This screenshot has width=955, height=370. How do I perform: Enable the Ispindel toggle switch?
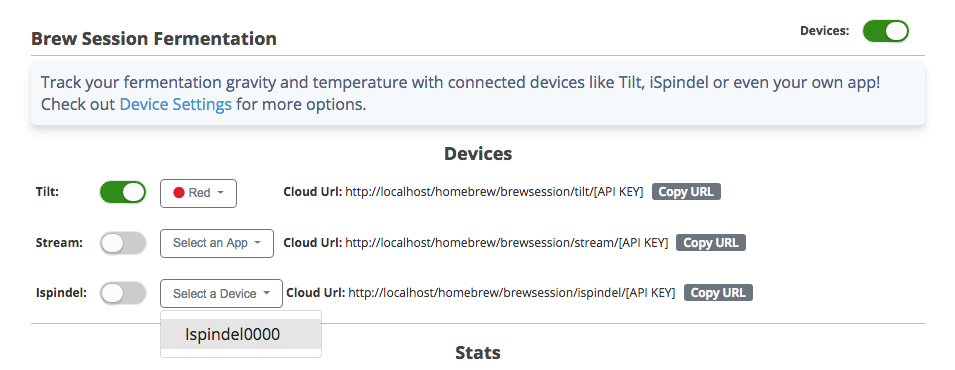tap(123, 293)
